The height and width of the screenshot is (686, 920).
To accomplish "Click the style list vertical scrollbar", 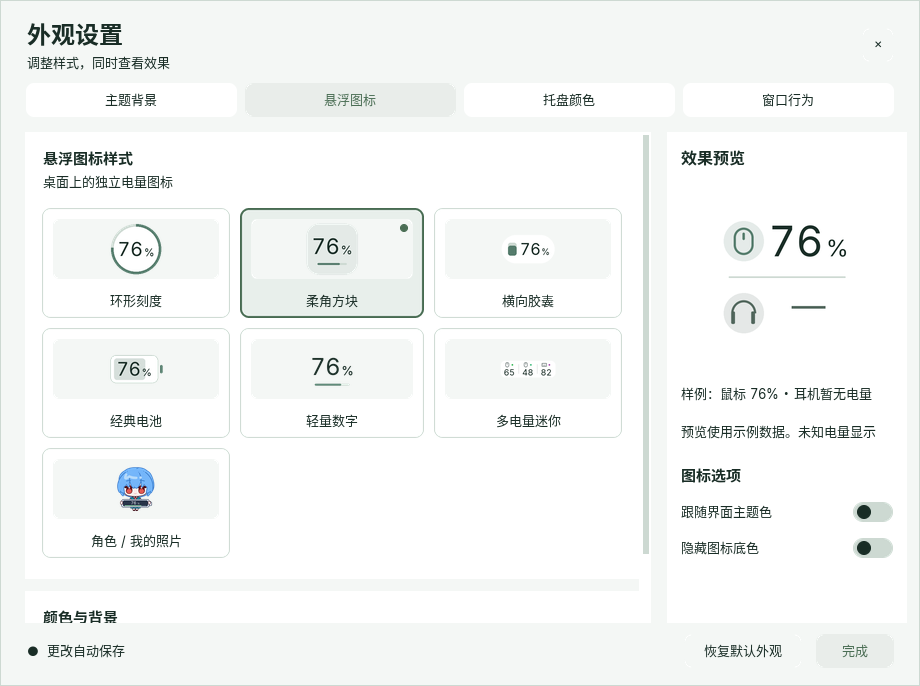I will click(x=646, y=344).
